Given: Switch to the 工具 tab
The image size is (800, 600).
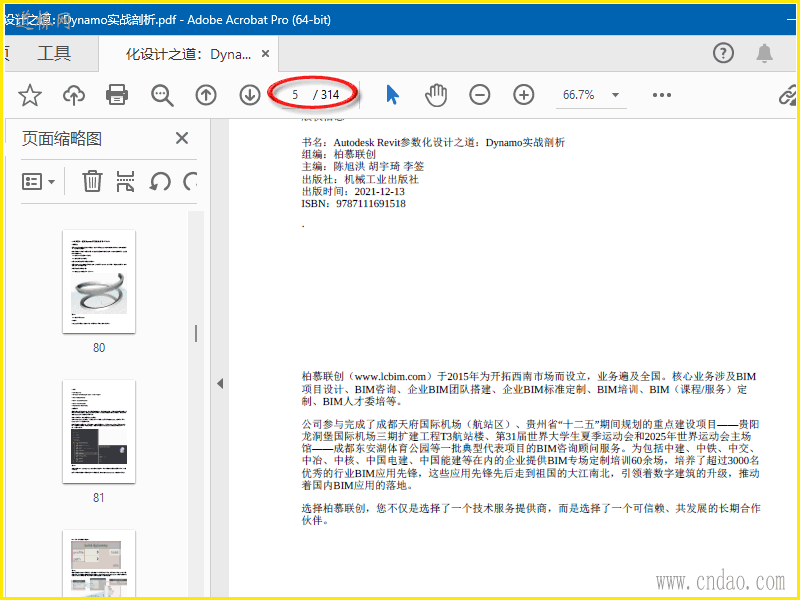Looking at the screenshot, I should tap(54, 53).
